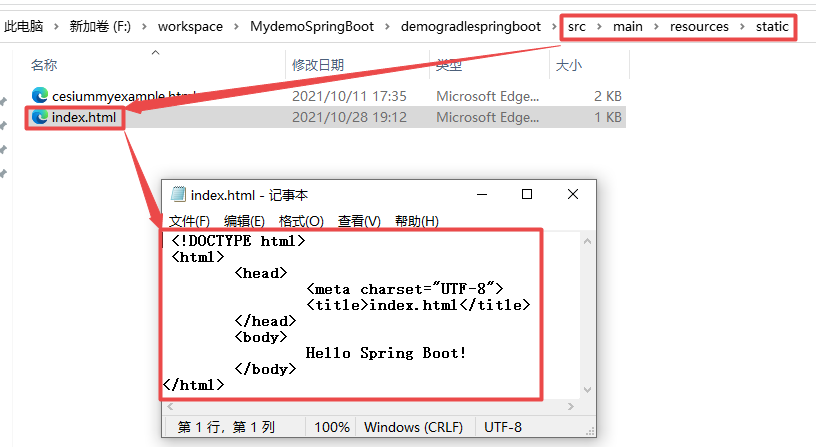816x447 pixels.
Task: Expand the chevron after MydemoSpringBoot
Action: (387, 27)
